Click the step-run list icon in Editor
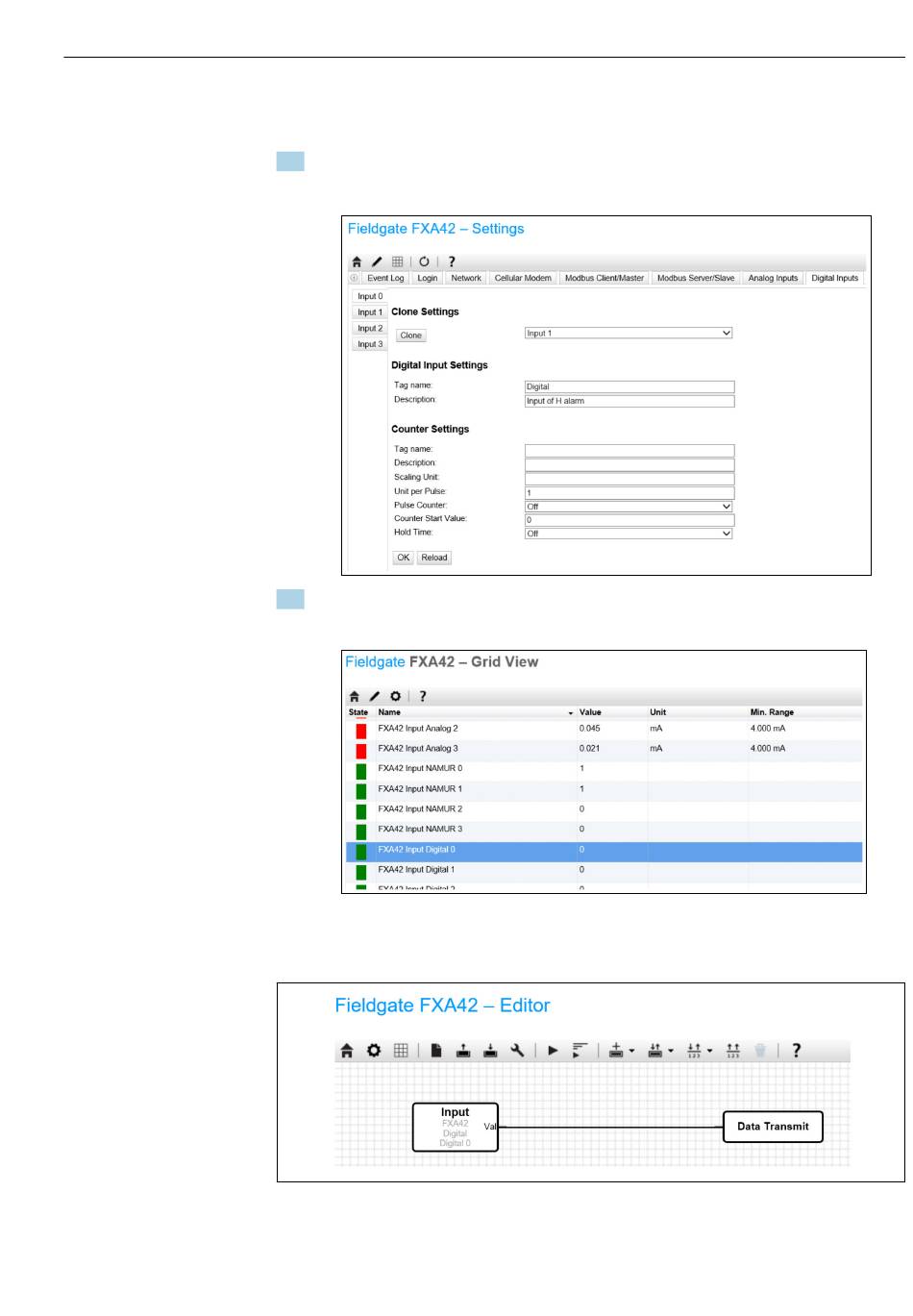The width and height of the screenshot is (913, 1316). coord(580,1051)
